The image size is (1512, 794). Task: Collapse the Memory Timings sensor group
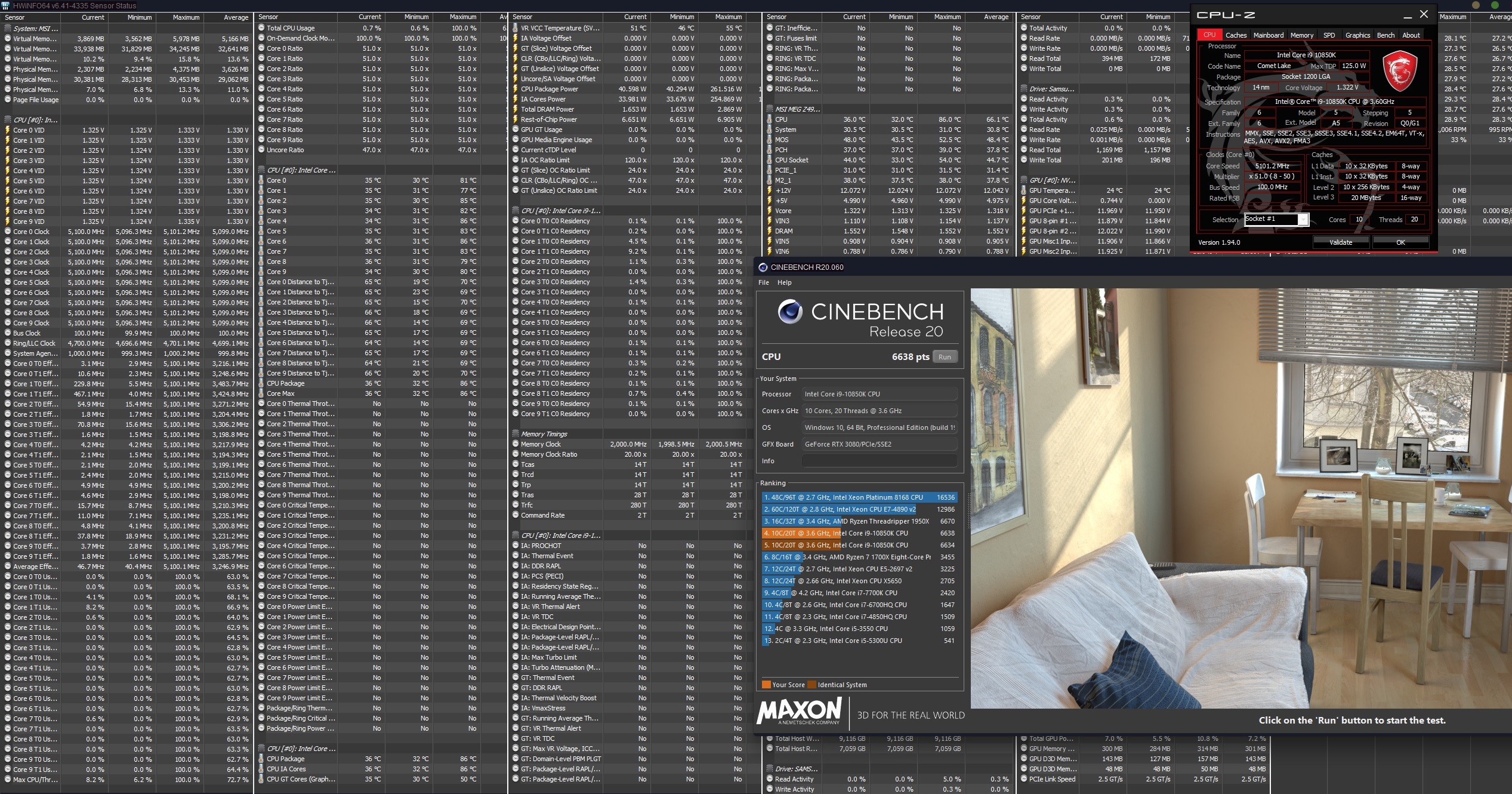516,434
